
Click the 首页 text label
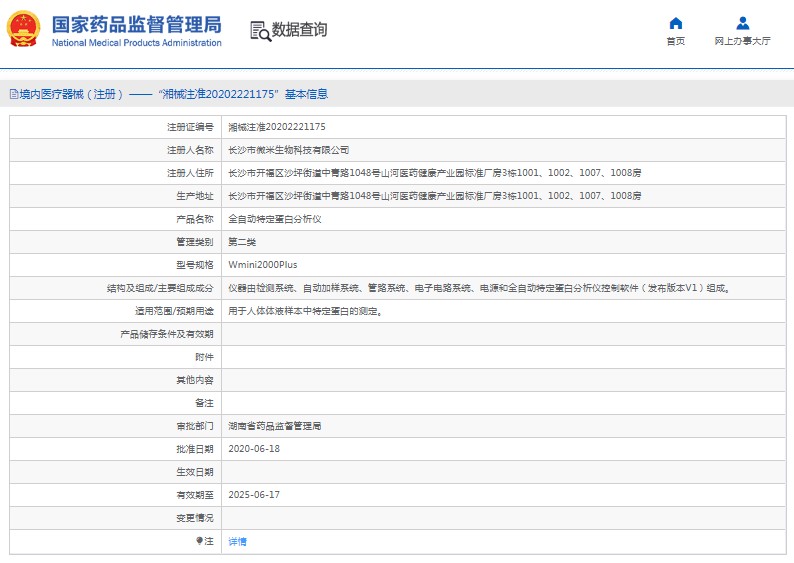point(676,42)
